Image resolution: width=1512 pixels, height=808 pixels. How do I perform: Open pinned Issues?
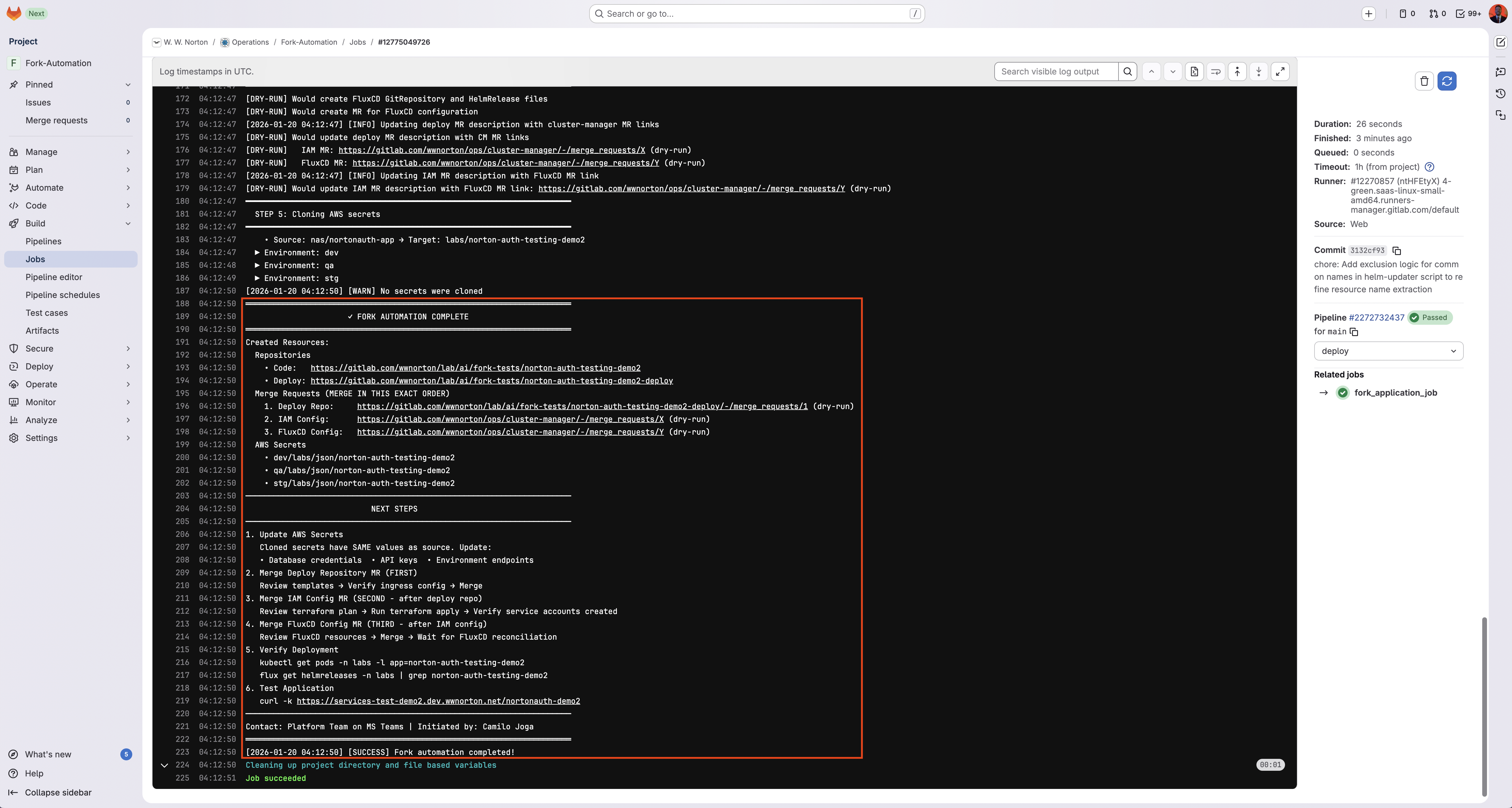[70, 103]
